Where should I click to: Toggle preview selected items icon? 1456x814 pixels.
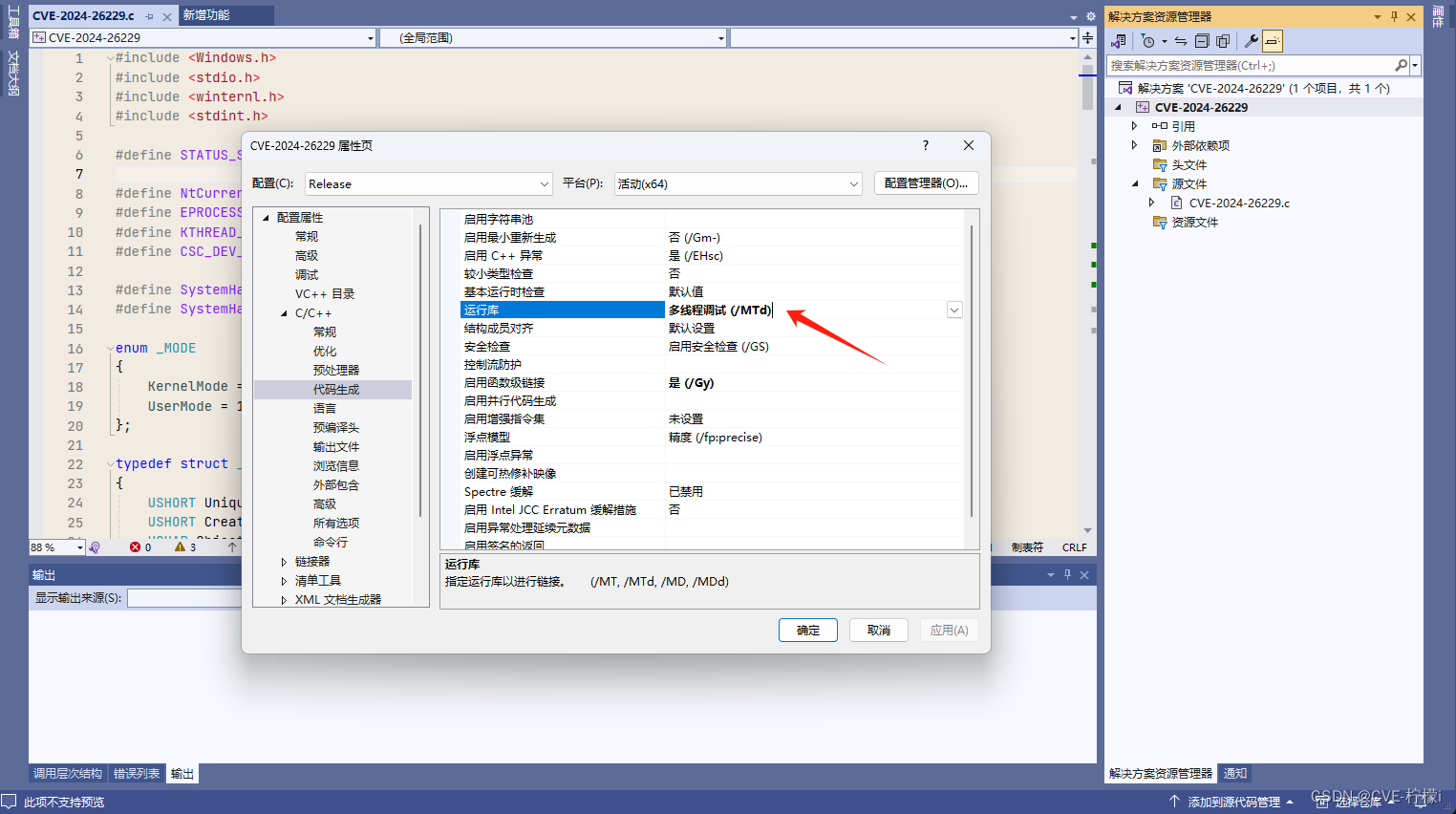click(1273, 41)
